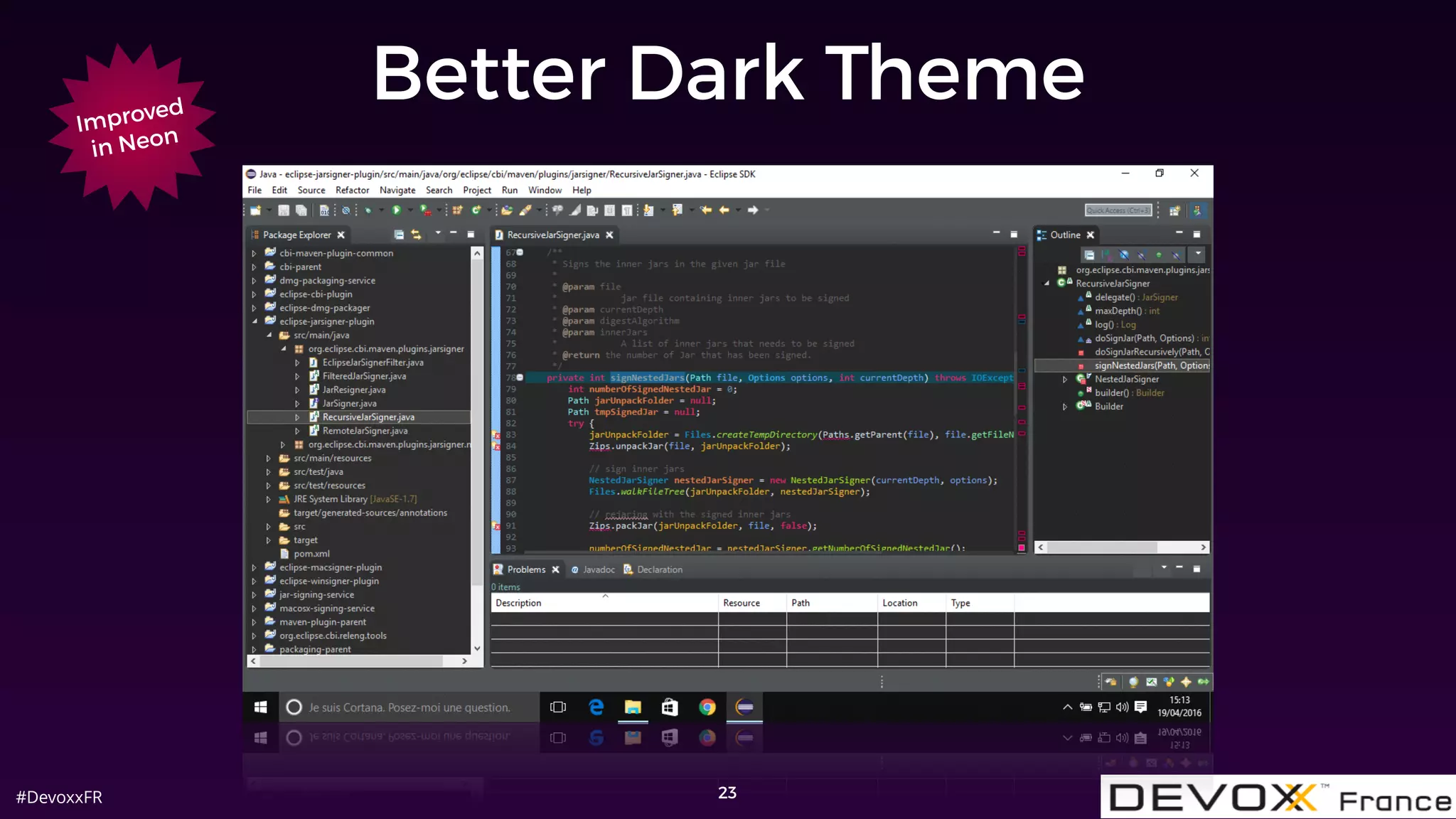Screen dimensions: 1456x819
Task: Click the Previous Annotation toolbar icon
Action: 677,210
